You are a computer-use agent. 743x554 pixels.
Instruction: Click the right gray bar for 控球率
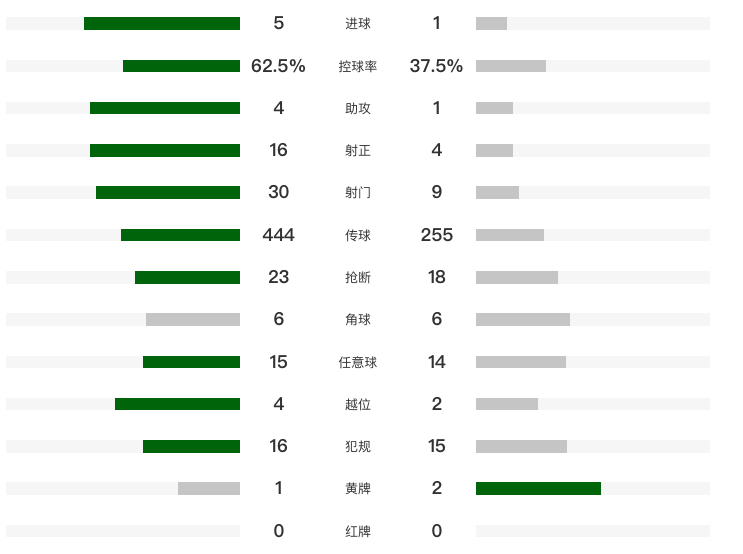(511, 66)
